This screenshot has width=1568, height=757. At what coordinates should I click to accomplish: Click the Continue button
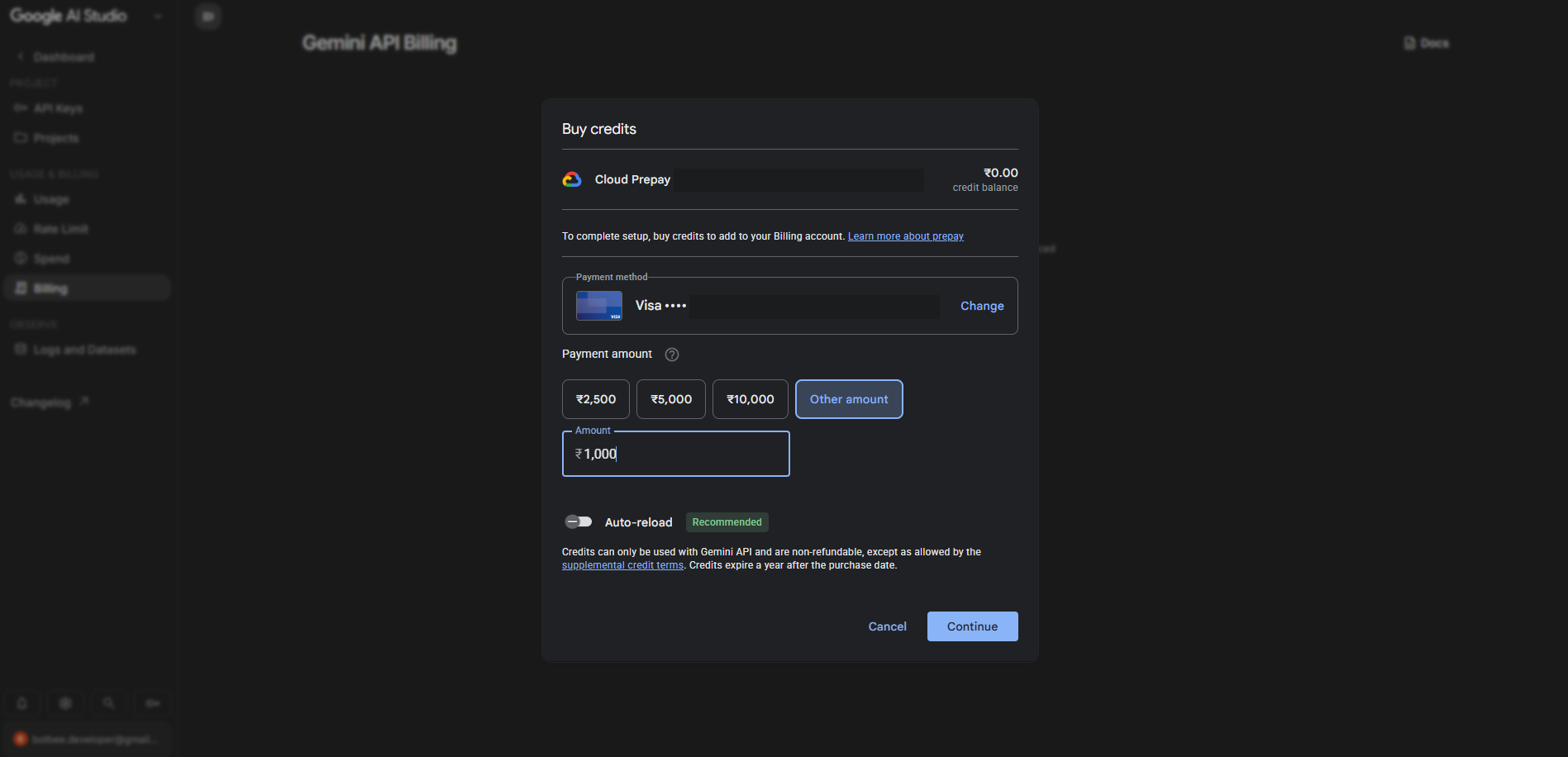point(973,626)
